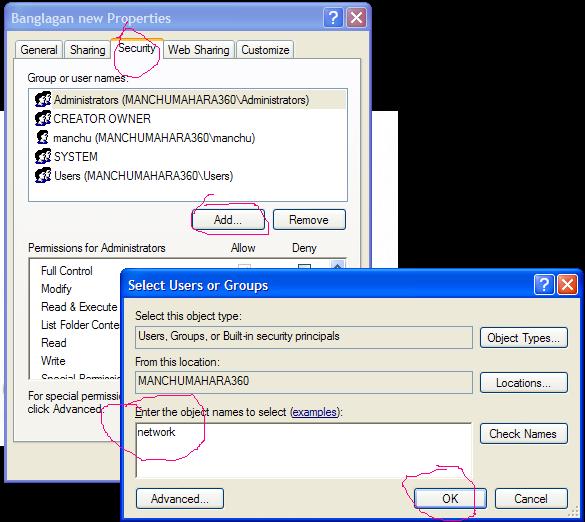Close the Banglagan new Properties window
Screen dimensions: 585x522
[356, 18]
